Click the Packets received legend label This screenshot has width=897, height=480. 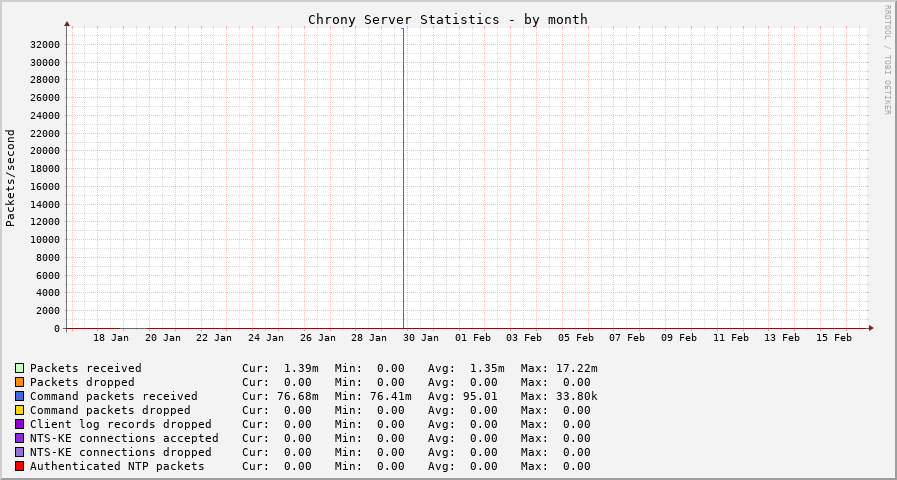(x=86, y=368)
